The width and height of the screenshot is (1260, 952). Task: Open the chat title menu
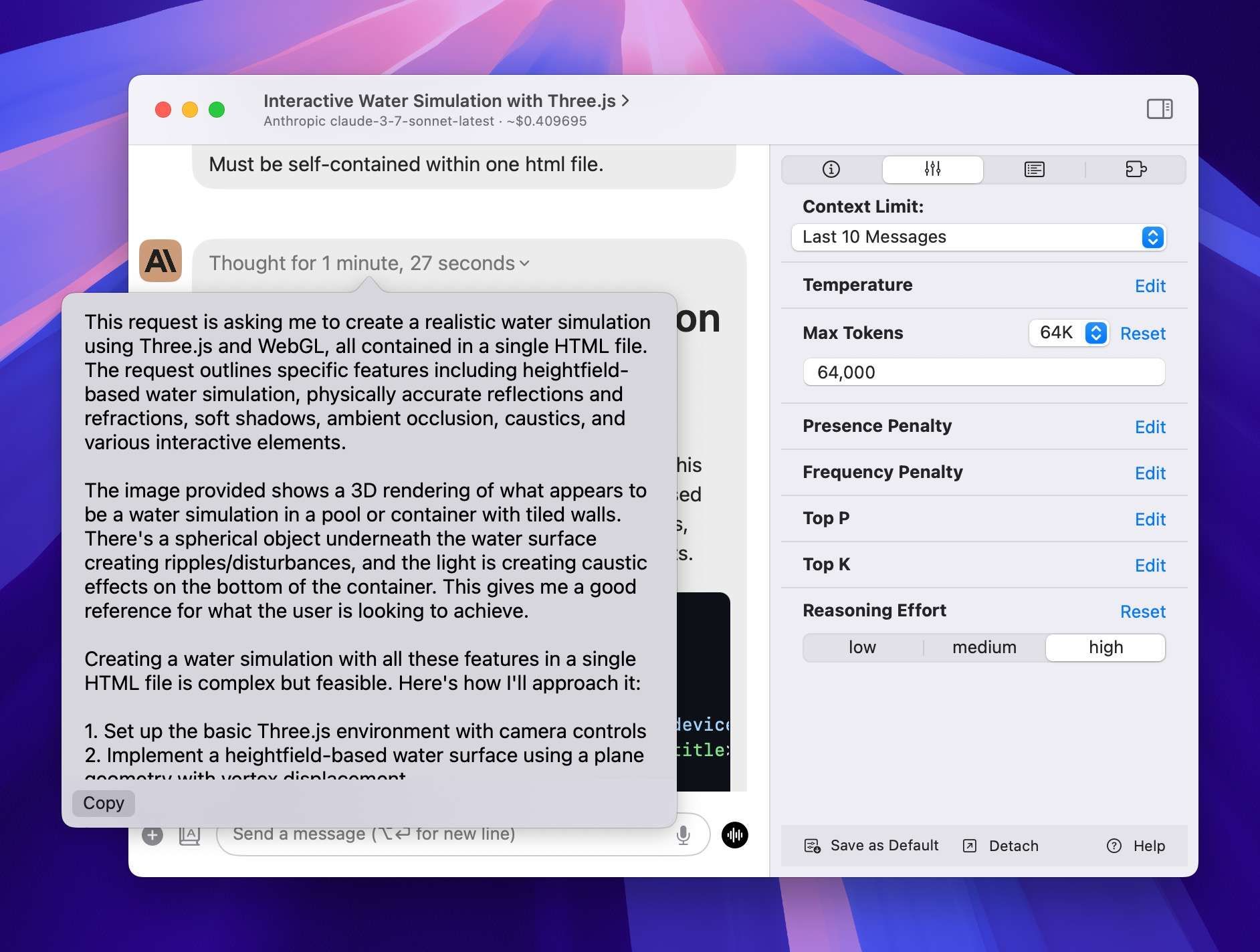(x=446, y=101)
